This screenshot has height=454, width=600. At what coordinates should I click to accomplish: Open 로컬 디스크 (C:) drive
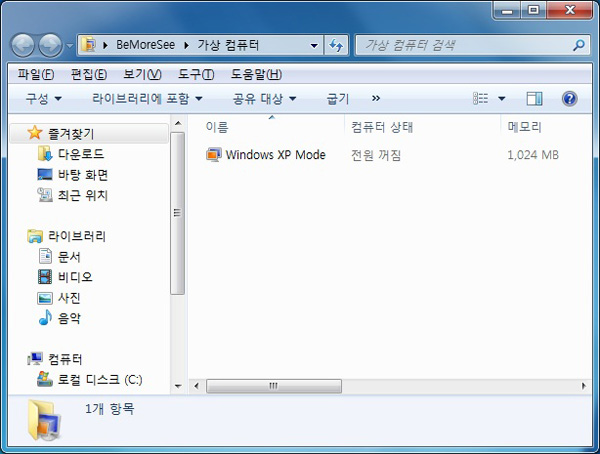pos(100,379)
